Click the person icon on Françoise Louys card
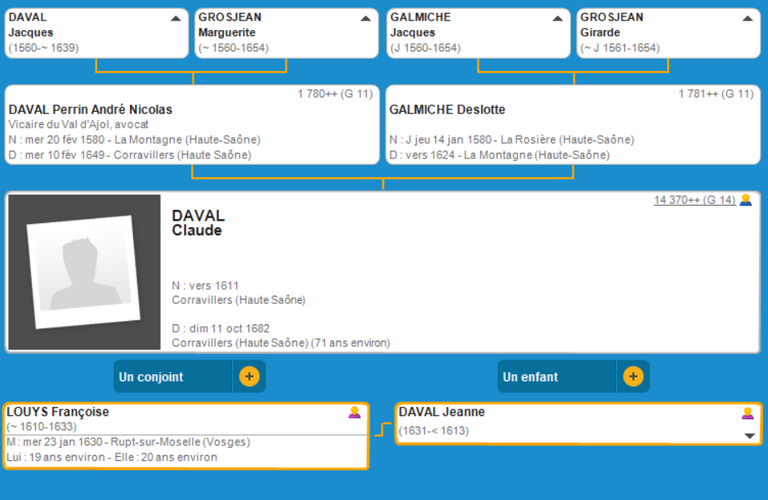This screenshot has height=500, width=768. point(354,412)
